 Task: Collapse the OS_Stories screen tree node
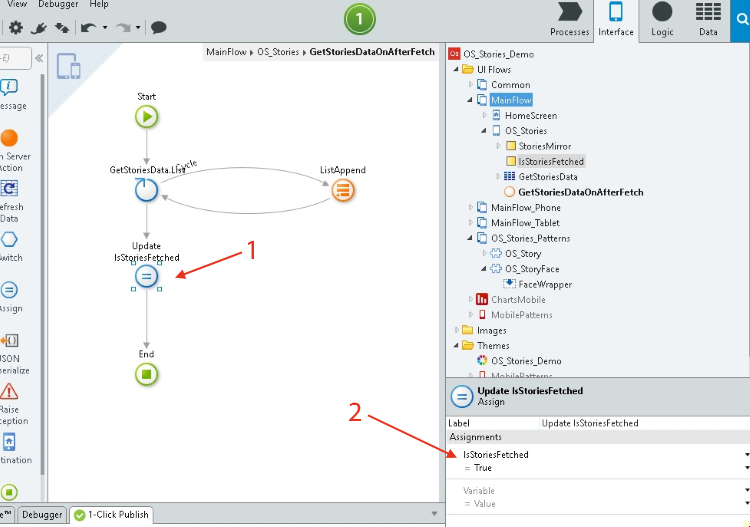point(484,131)
